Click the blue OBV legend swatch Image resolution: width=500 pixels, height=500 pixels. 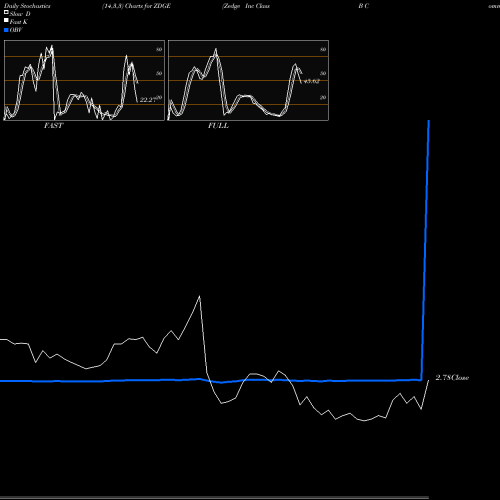(6, 30)
